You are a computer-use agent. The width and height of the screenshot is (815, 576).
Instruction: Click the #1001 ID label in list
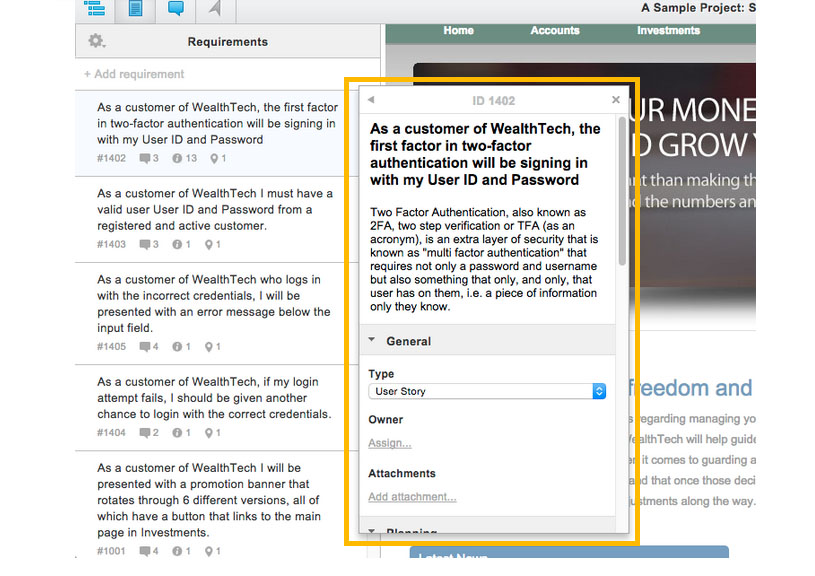tap(111, 551)
